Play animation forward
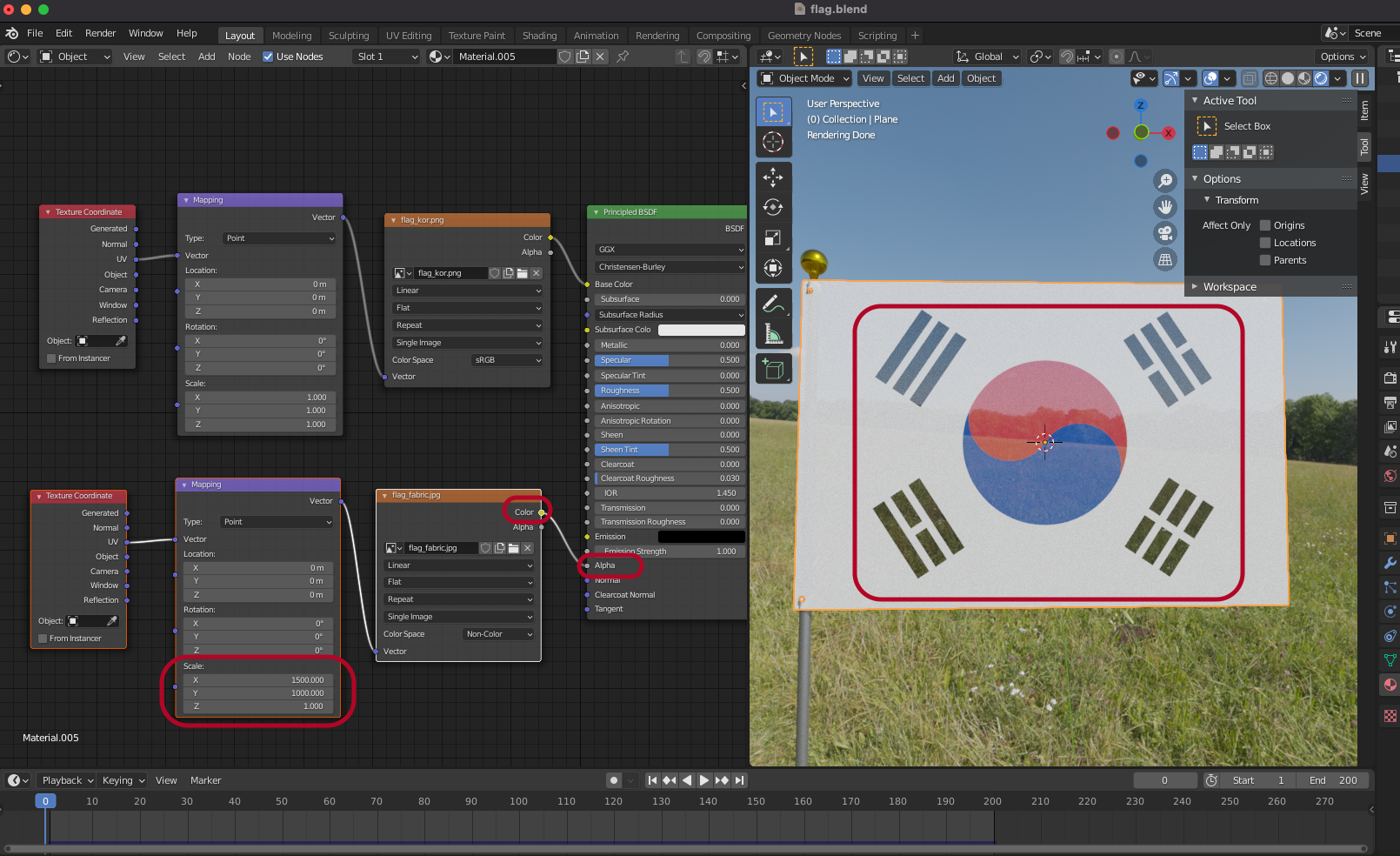 tap(704, 780)
